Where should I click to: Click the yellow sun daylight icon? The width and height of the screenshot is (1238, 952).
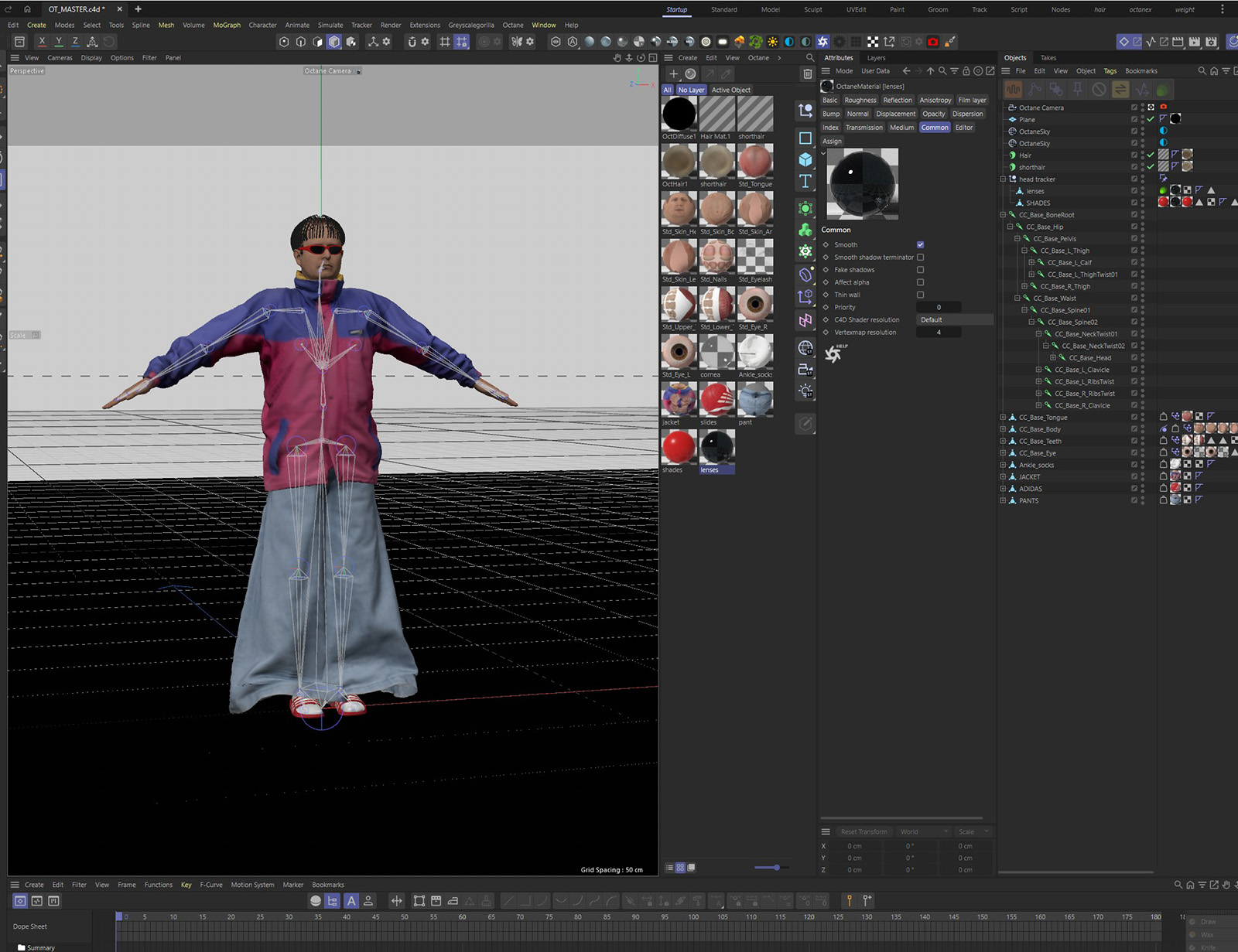coord(772,42)
